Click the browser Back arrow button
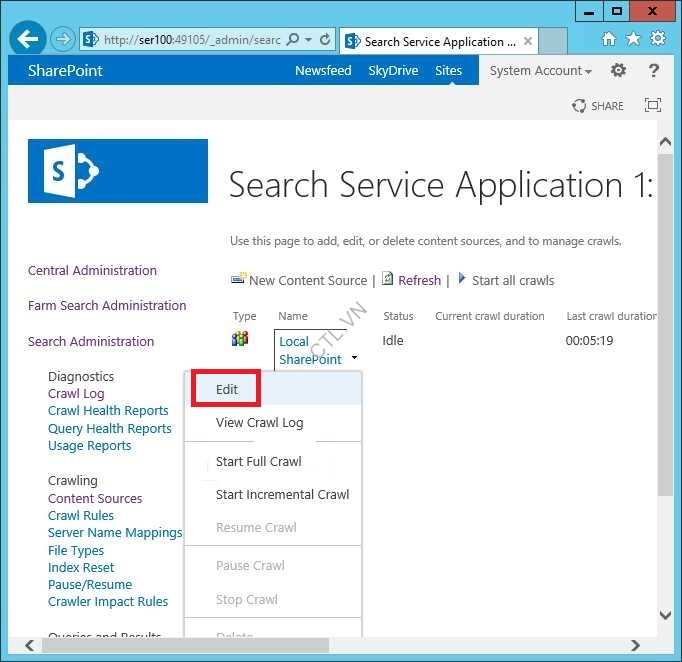 point(28,40)
